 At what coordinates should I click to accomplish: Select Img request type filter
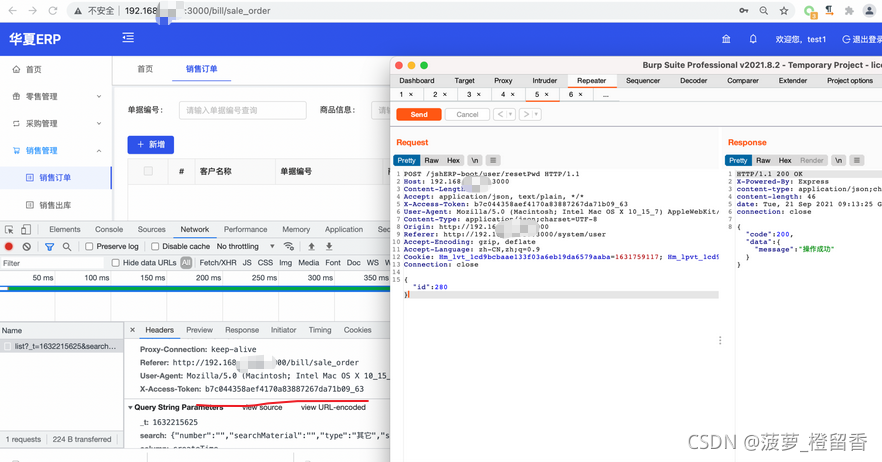(x=286, y=263)
